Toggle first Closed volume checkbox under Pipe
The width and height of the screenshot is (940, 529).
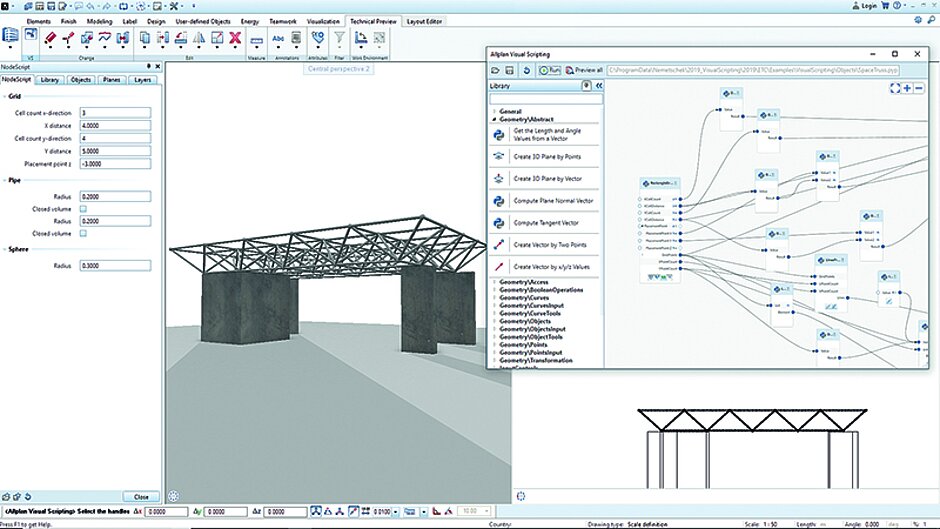click(83, 208)
